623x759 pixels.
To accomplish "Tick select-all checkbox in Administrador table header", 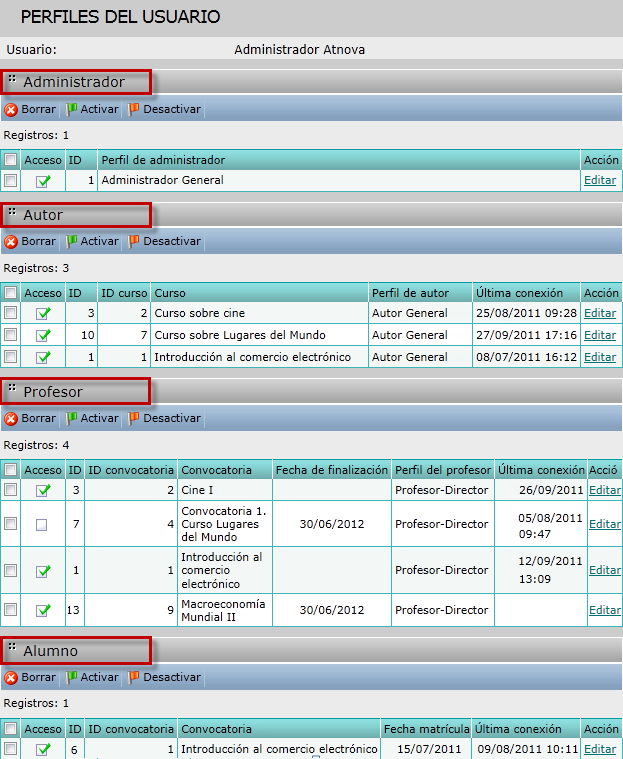I will (10, 159).
